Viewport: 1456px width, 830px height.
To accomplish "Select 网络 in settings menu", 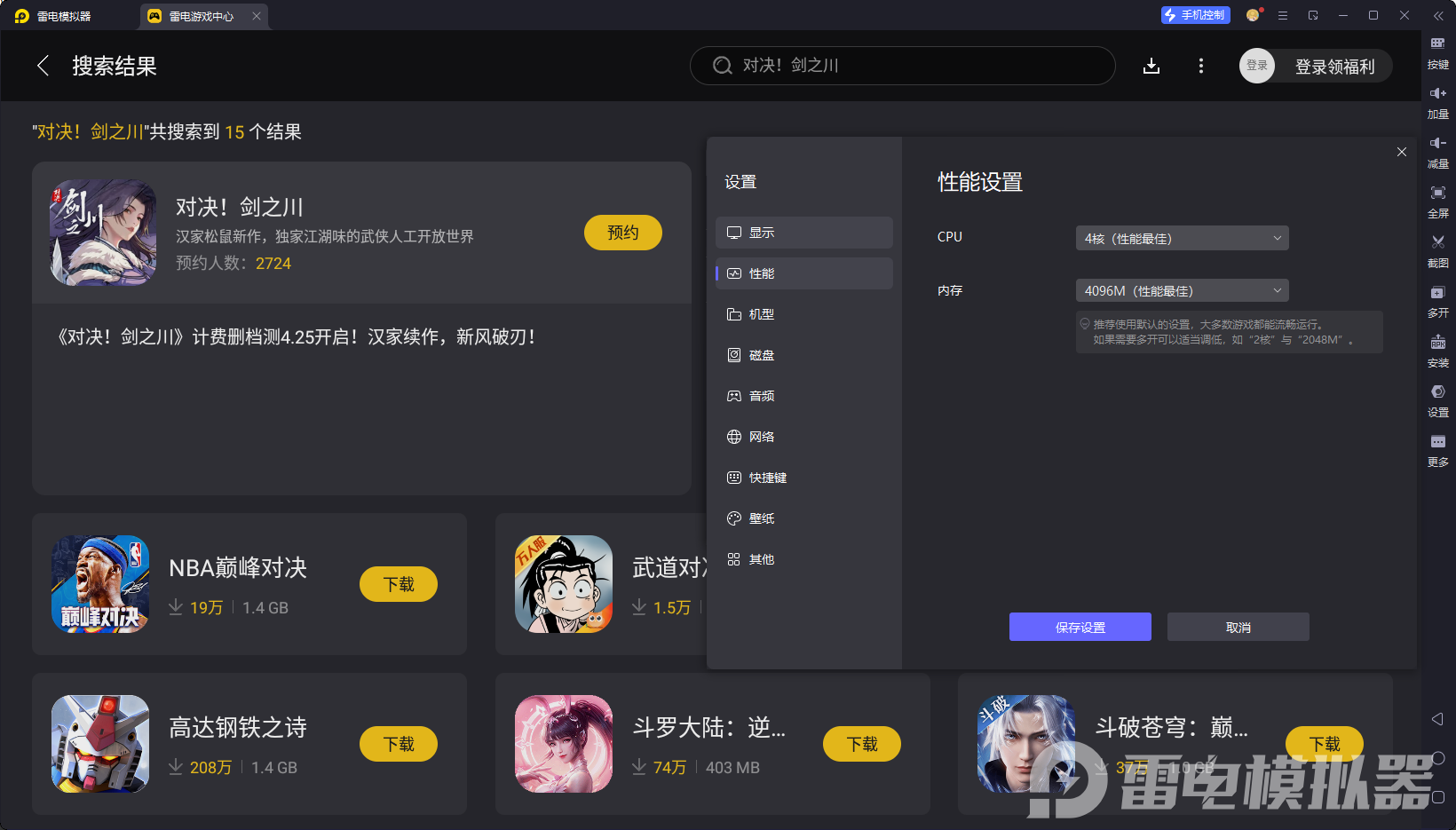I will point(804,437).
